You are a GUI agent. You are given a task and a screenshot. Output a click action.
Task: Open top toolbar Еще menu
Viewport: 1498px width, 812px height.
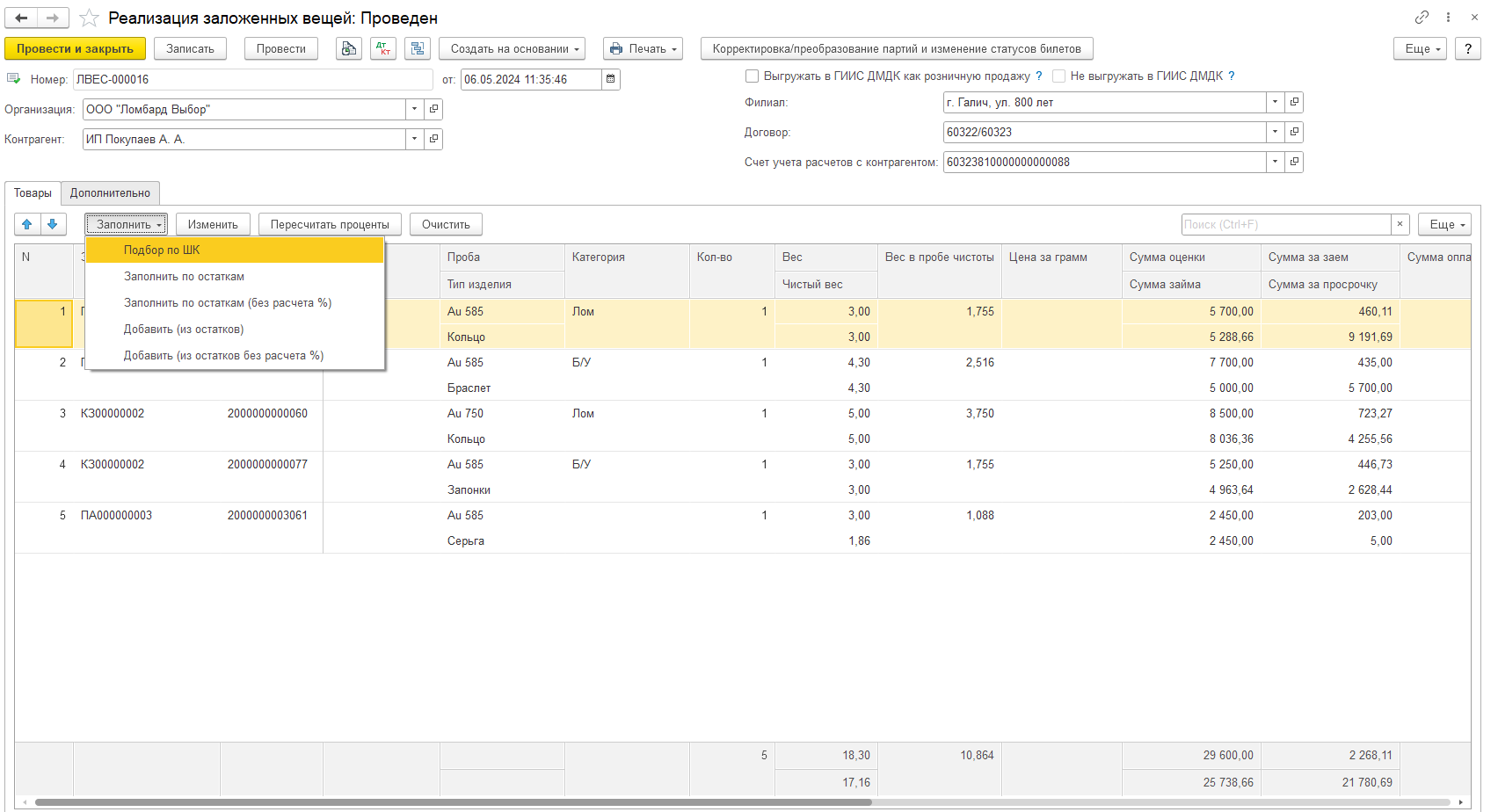pyautogui.click(x=1420, y=48)
